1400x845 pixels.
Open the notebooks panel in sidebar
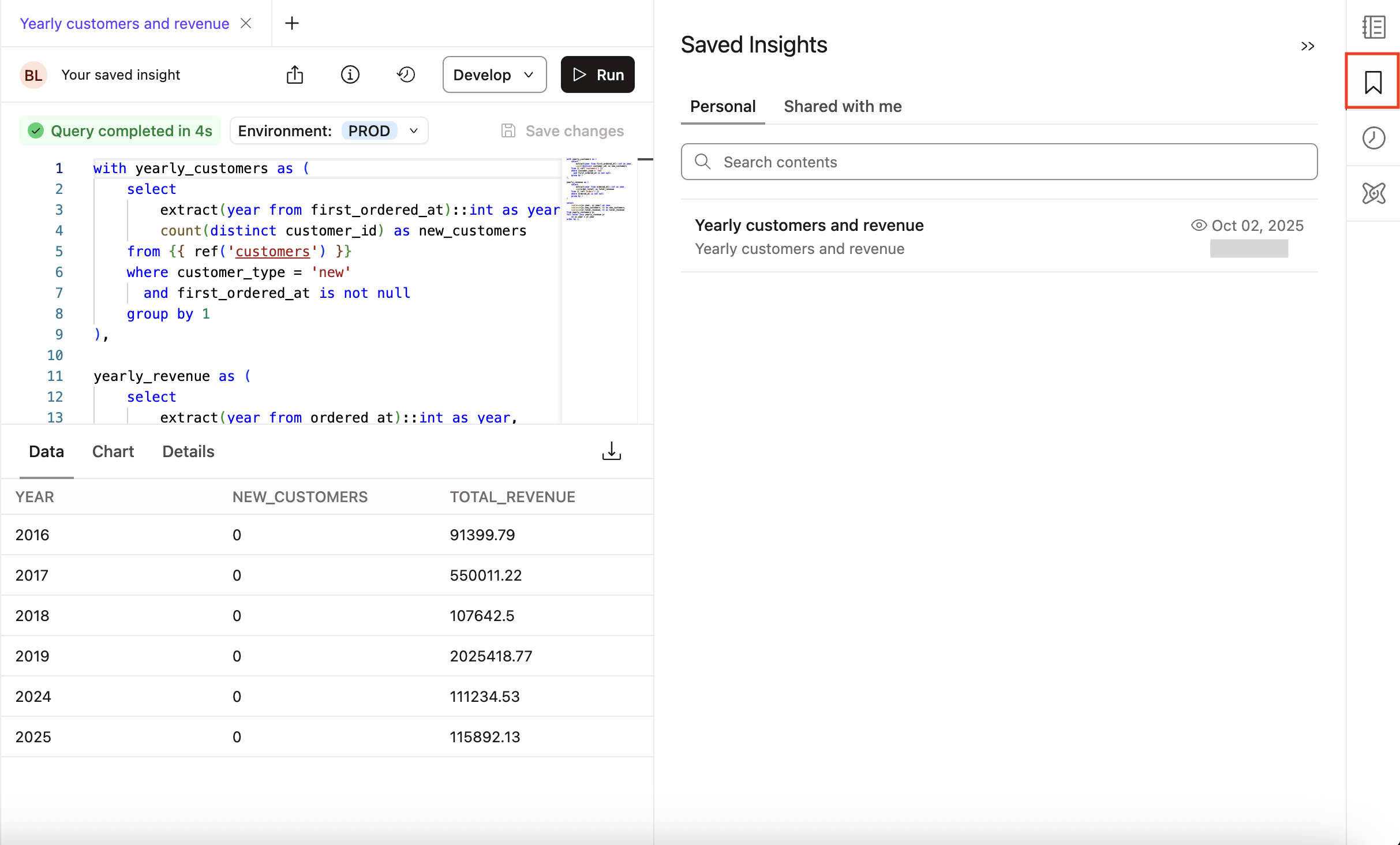pos(1374,27)
